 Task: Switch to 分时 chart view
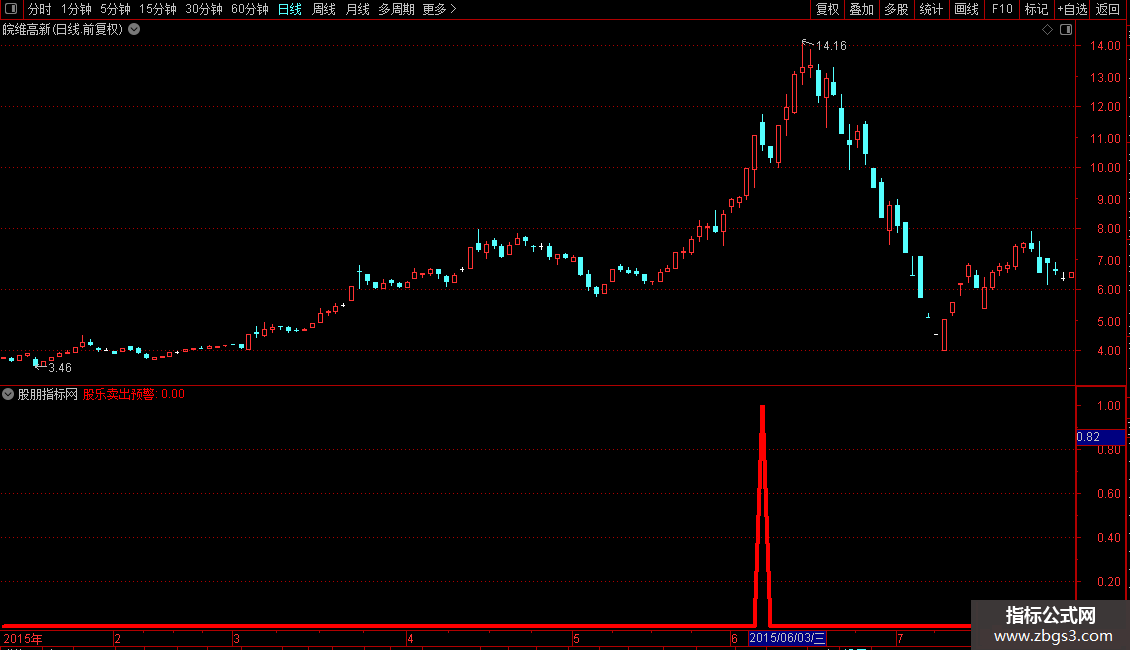(x=40, y=9)
